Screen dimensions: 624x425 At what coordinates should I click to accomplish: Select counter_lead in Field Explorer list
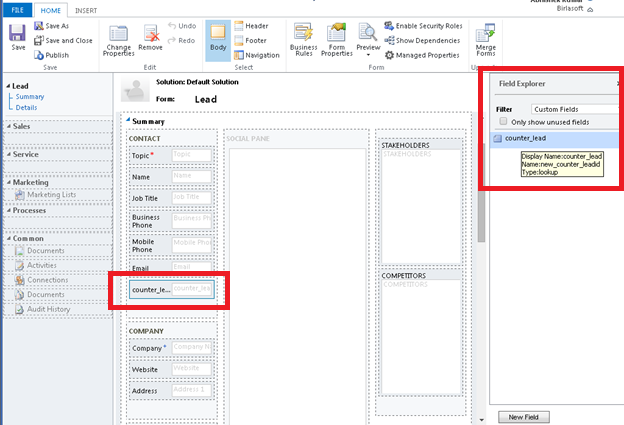(x=554, y=138)
